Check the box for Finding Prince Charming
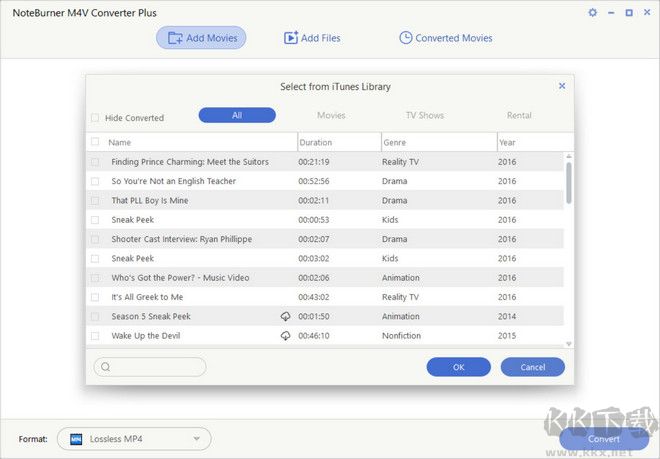Image resolution: width=660 pixels, height=459 pixels. (95, 162)
